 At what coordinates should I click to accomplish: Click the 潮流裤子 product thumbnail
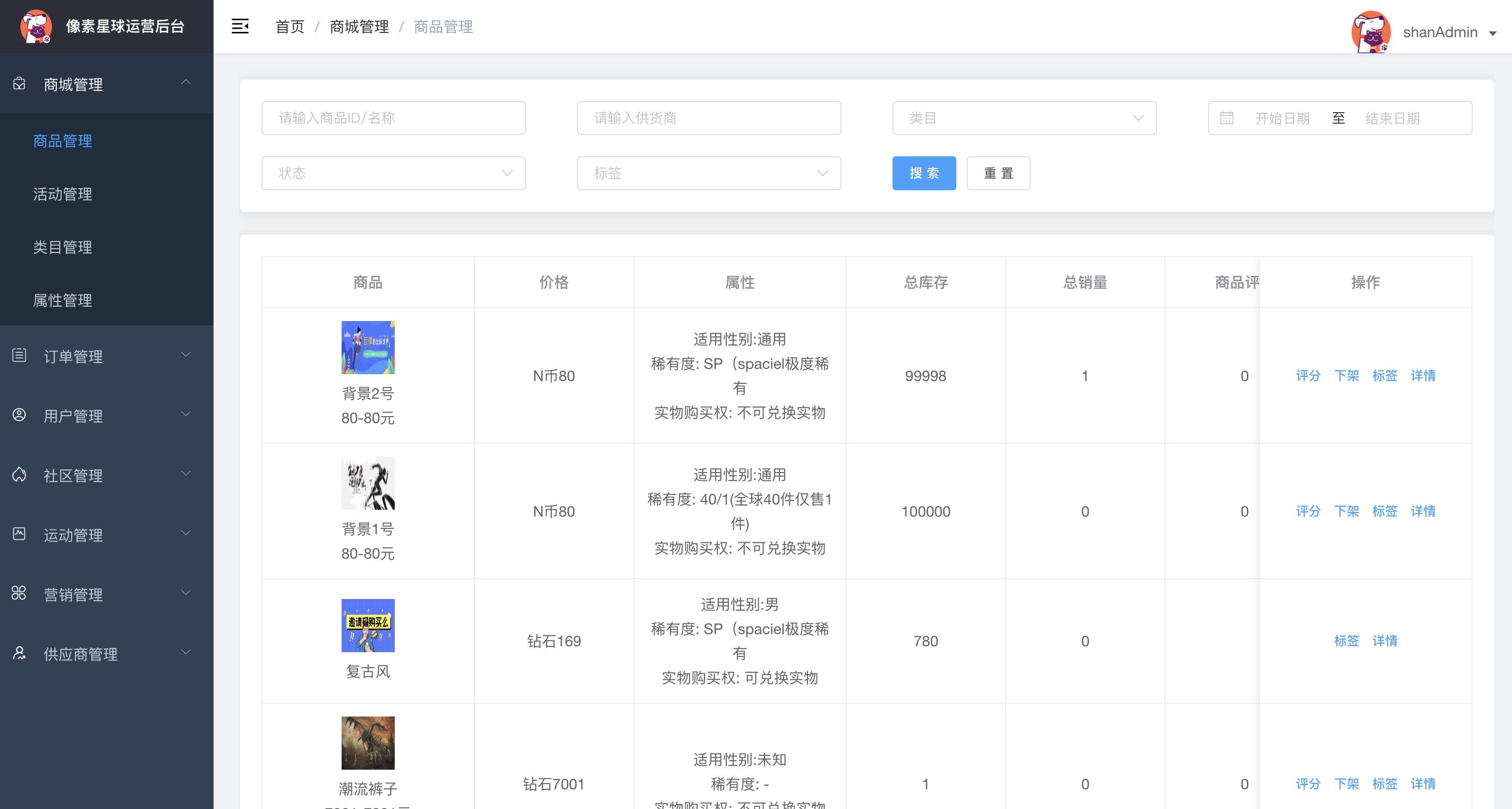point(368,743)
